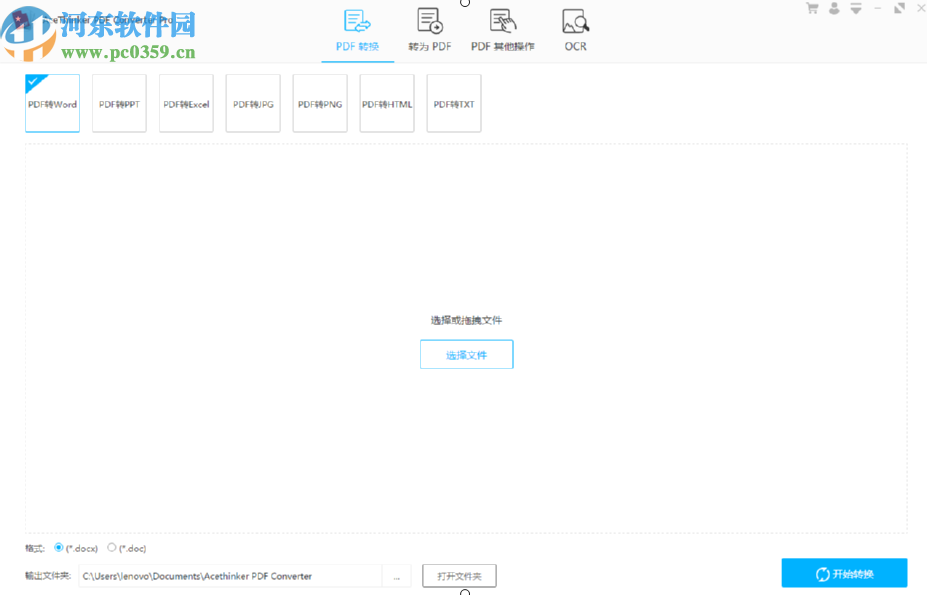Image resolution: width=927 pixels, height=595 pixels.
Task: Select the PDF转Word option
Action: pyautogui.click(x=53, y=104)
